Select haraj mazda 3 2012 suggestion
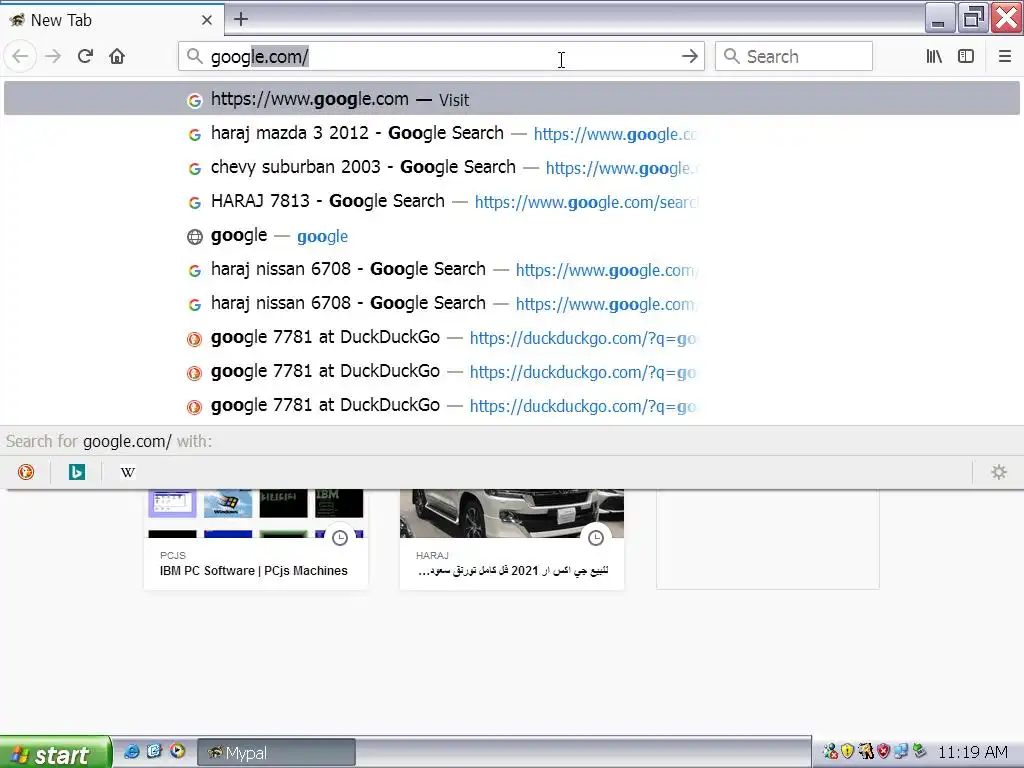The image size is (1024, 768). tap(512, 133)
